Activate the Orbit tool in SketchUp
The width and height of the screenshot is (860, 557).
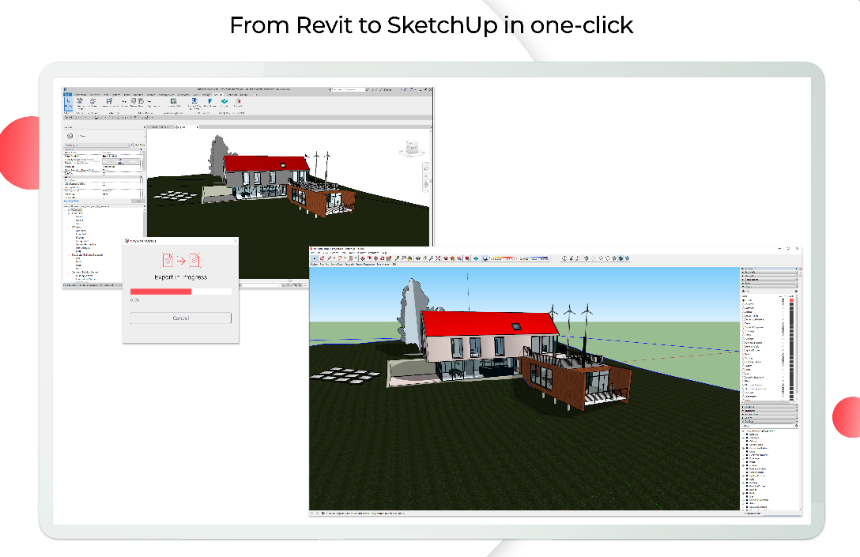[x=418, y=258]
